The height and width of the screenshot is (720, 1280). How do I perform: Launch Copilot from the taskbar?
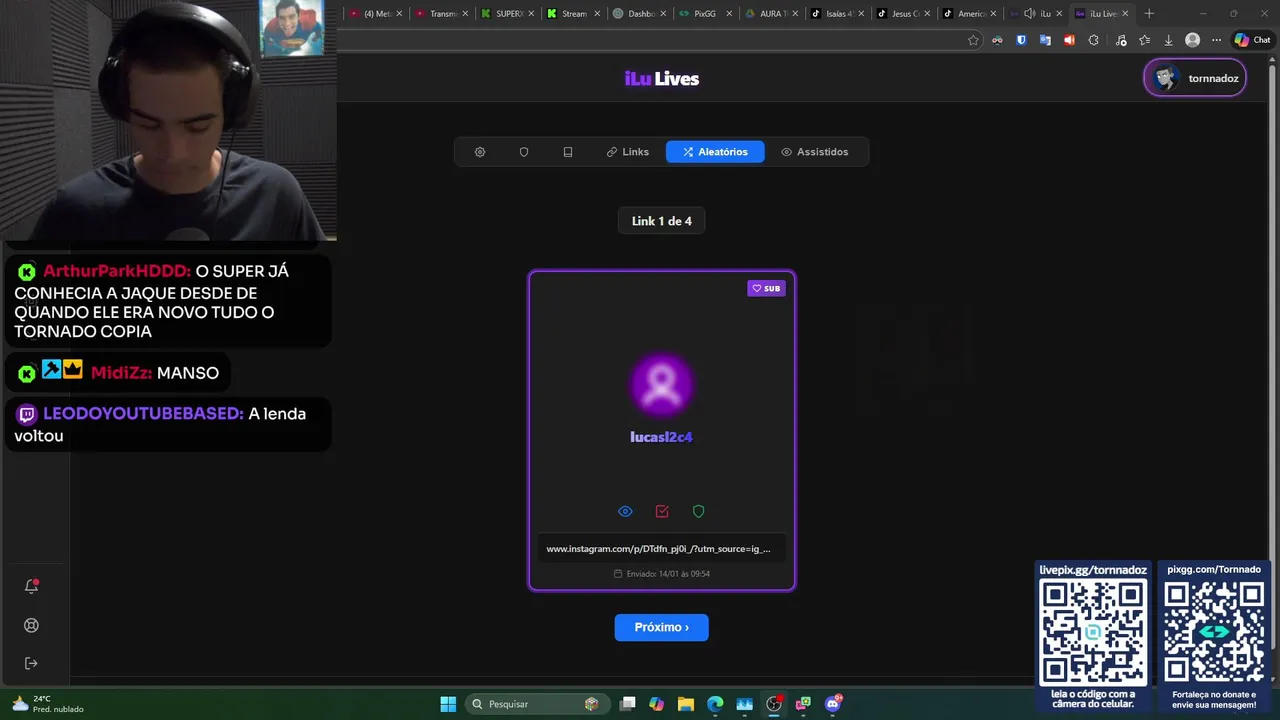pyautogui.click(x=656, y=704)
